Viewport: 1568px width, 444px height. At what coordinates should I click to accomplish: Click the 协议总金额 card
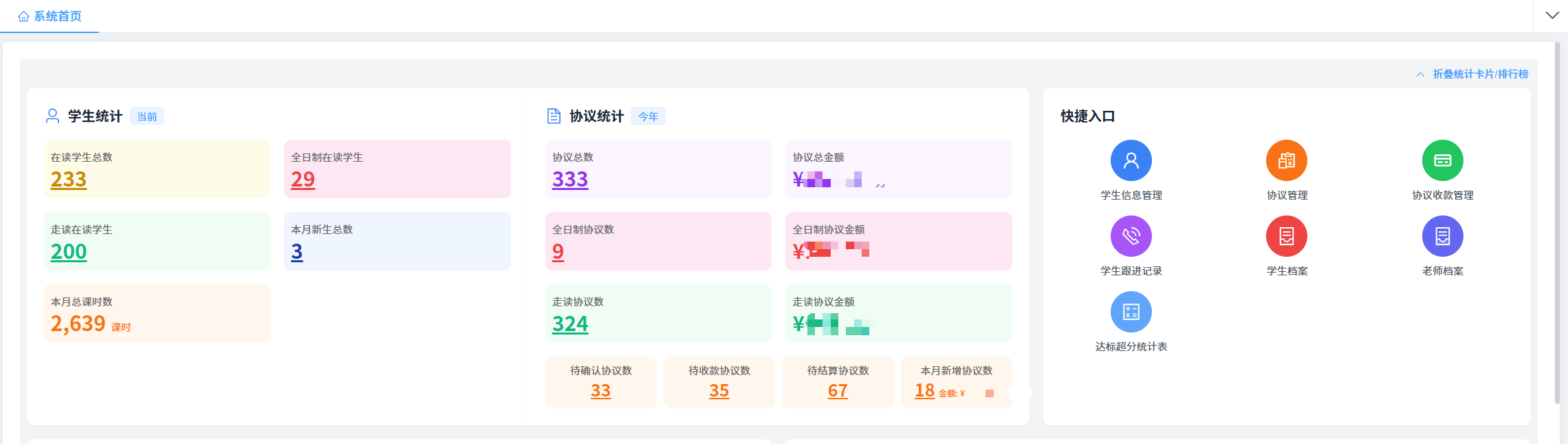[898, 169]
